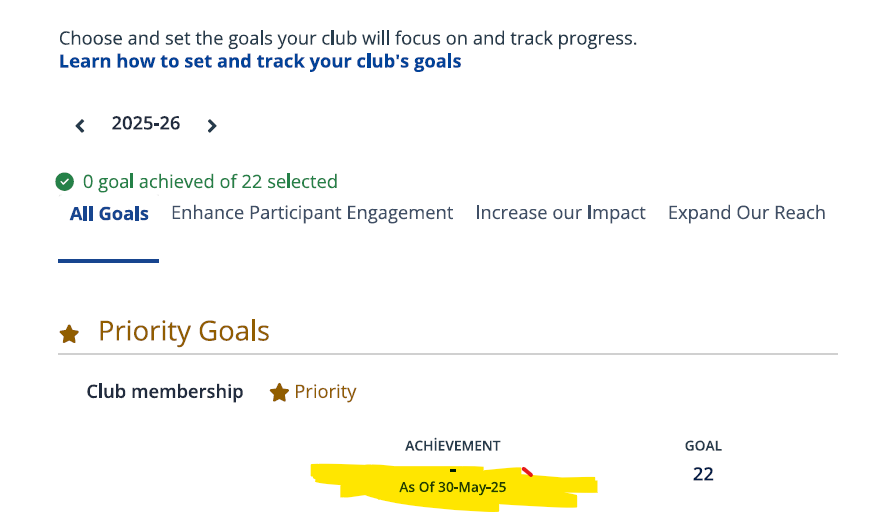This screenshot has height=532, width=895.
Task: Click the "0 goal achieved of 22 selected" text
Action: 210,182
